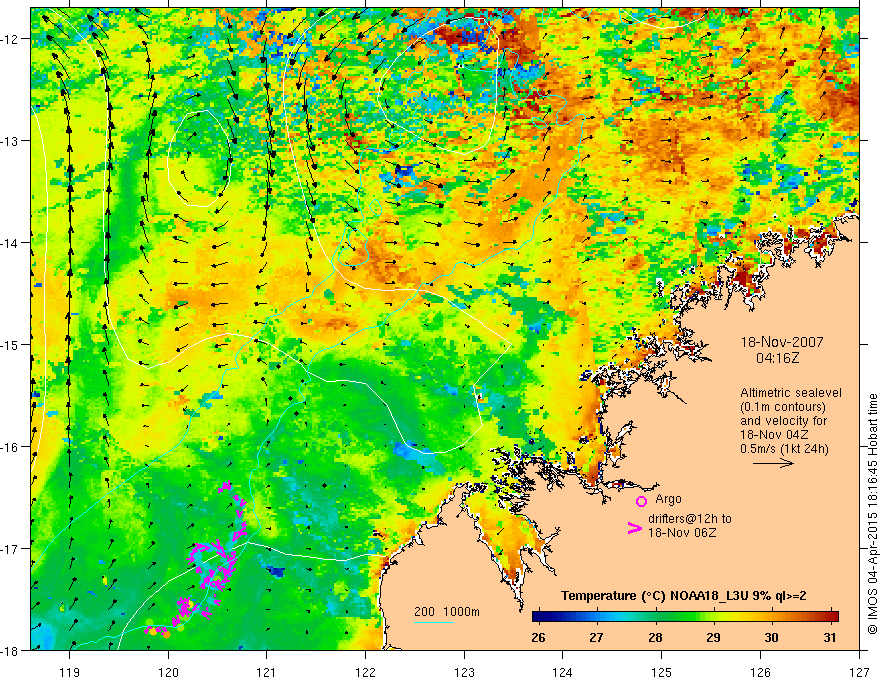Click the cyan bathymetry legend line

tap(434, 622)
